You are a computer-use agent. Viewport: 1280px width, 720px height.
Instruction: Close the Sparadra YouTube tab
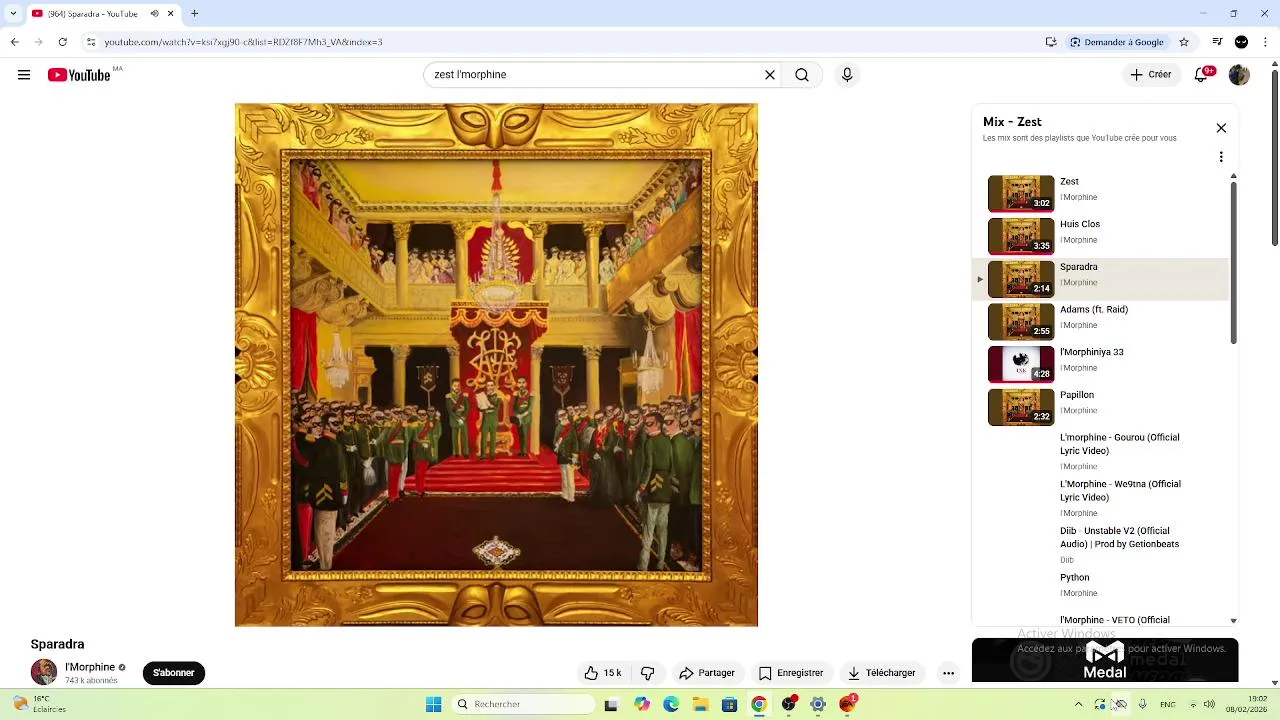pyautogui.click(x=171, y=14)
